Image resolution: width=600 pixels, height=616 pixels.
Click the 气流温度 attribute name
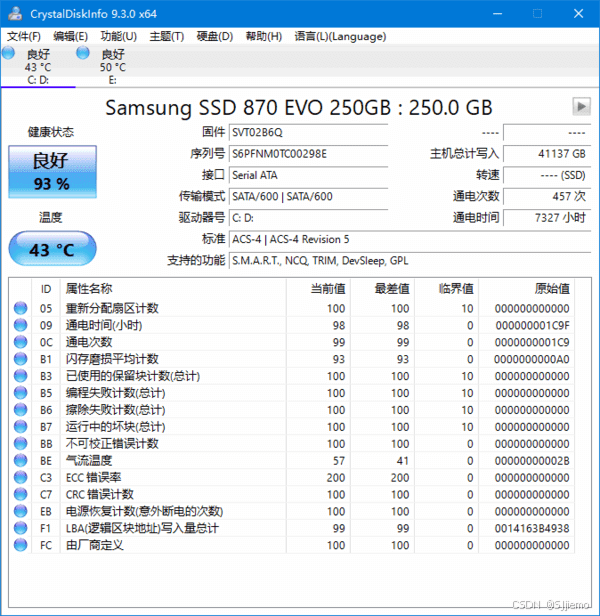pyautogui.click(x=89, y=460)
